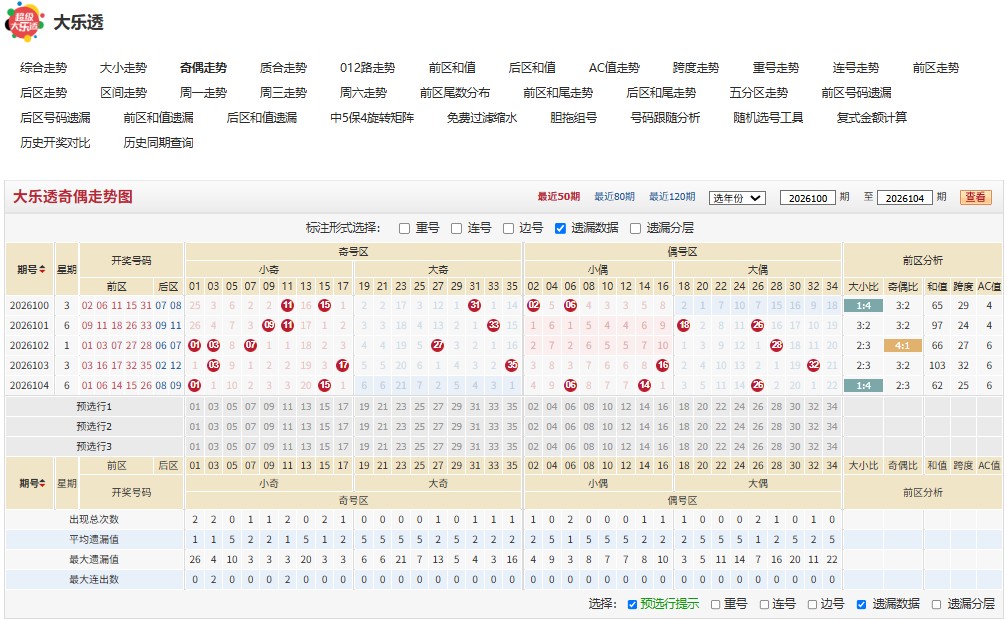Screen dimensions: 1007x619
Task: Open 连号走势 link
Action: (855, 67)
